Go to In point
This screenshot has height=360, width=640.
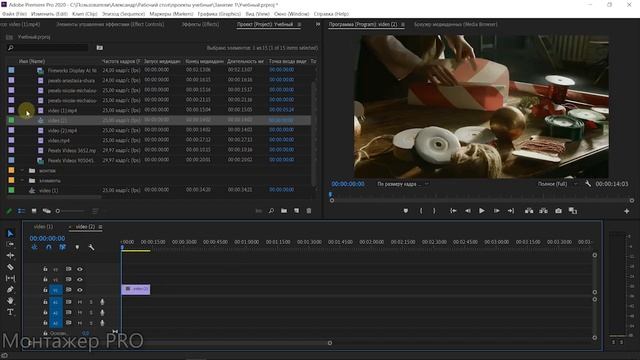pyautogui.click(x=453, y=211)
